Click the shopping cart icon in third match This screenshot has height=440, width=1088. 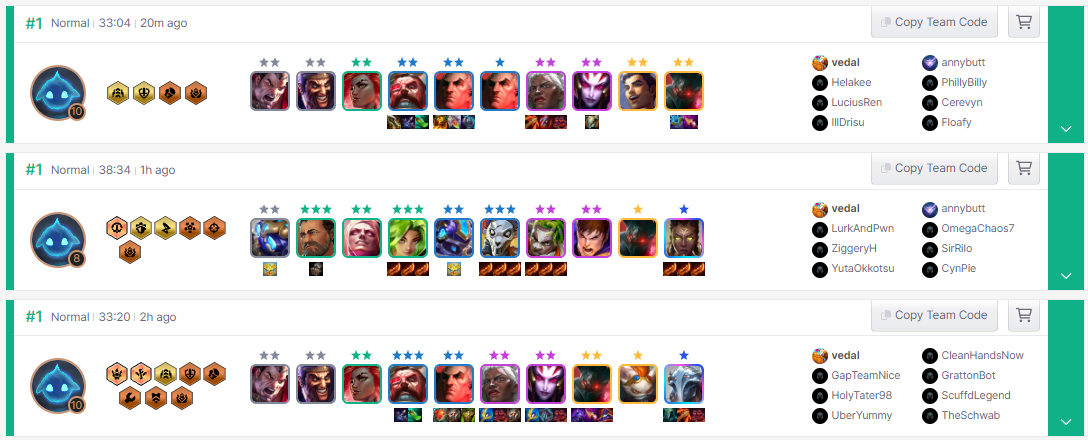tap(1023, 315)
